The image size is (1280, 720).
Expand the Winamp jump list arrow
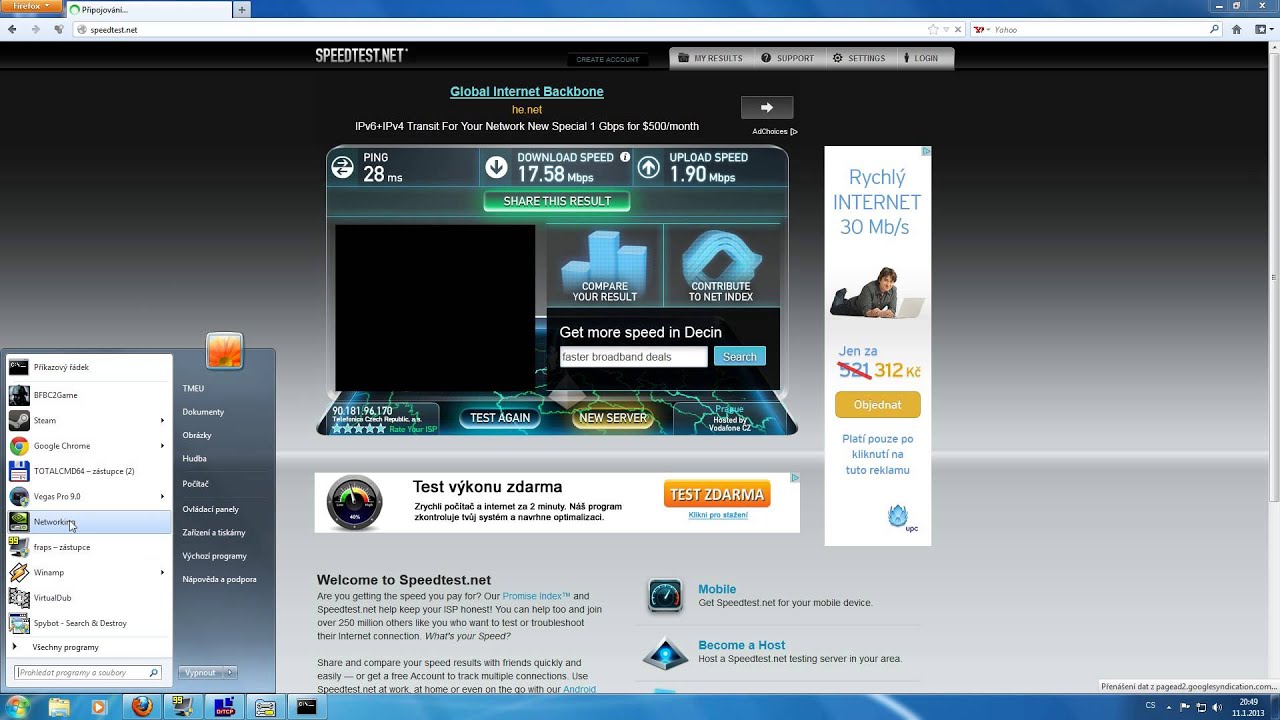pyautogui.click(x=162, y=572)
